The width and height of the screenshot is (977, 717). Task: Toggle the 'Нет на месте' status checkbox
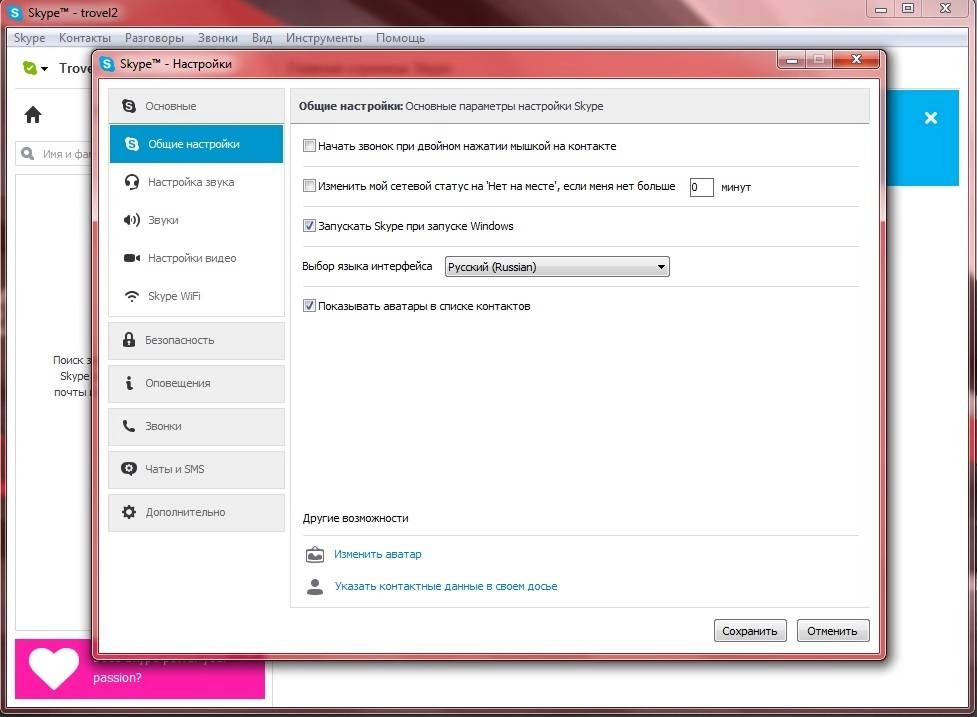click(x=309, y=186)
